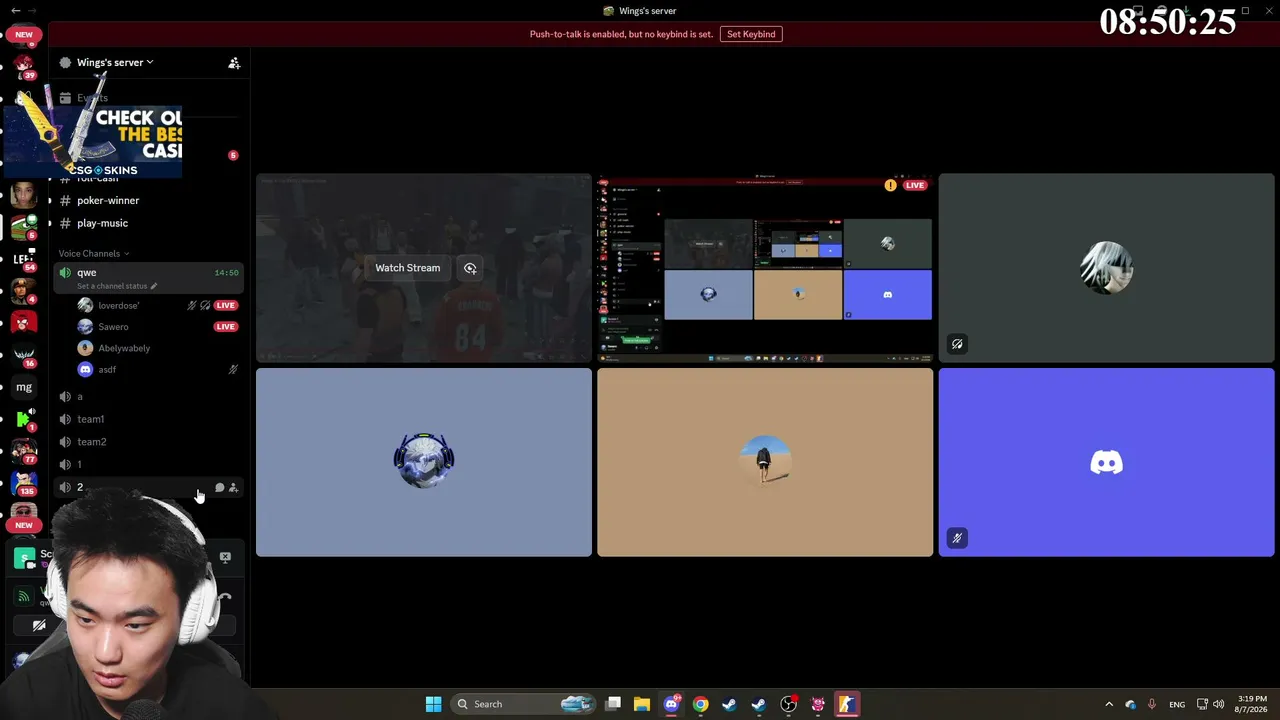Open File Explorer from the taskbar
1280x720 pixels.
coord(642,704)
